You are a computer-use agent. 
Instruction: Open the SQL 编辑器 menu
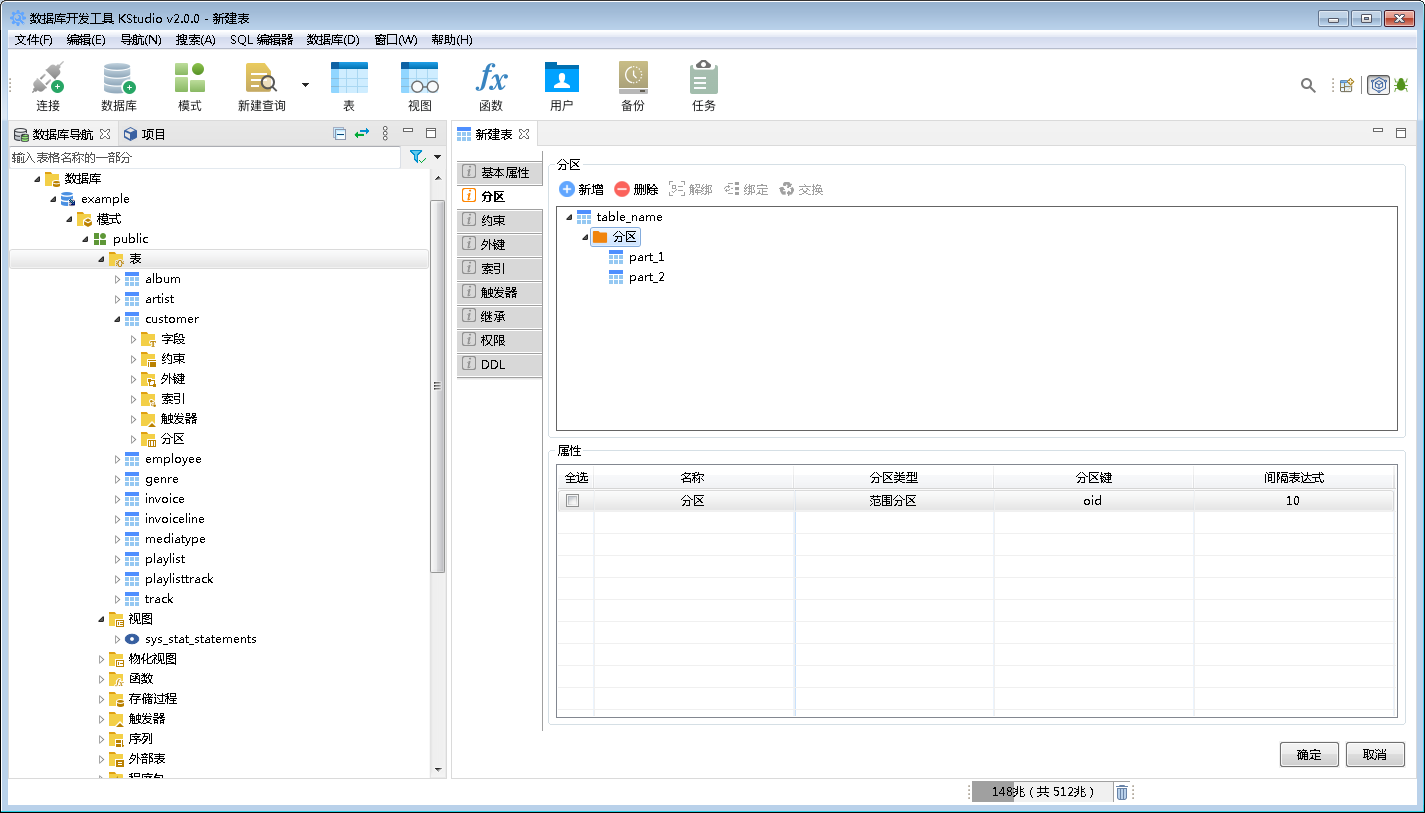click(x=264, y=39)
